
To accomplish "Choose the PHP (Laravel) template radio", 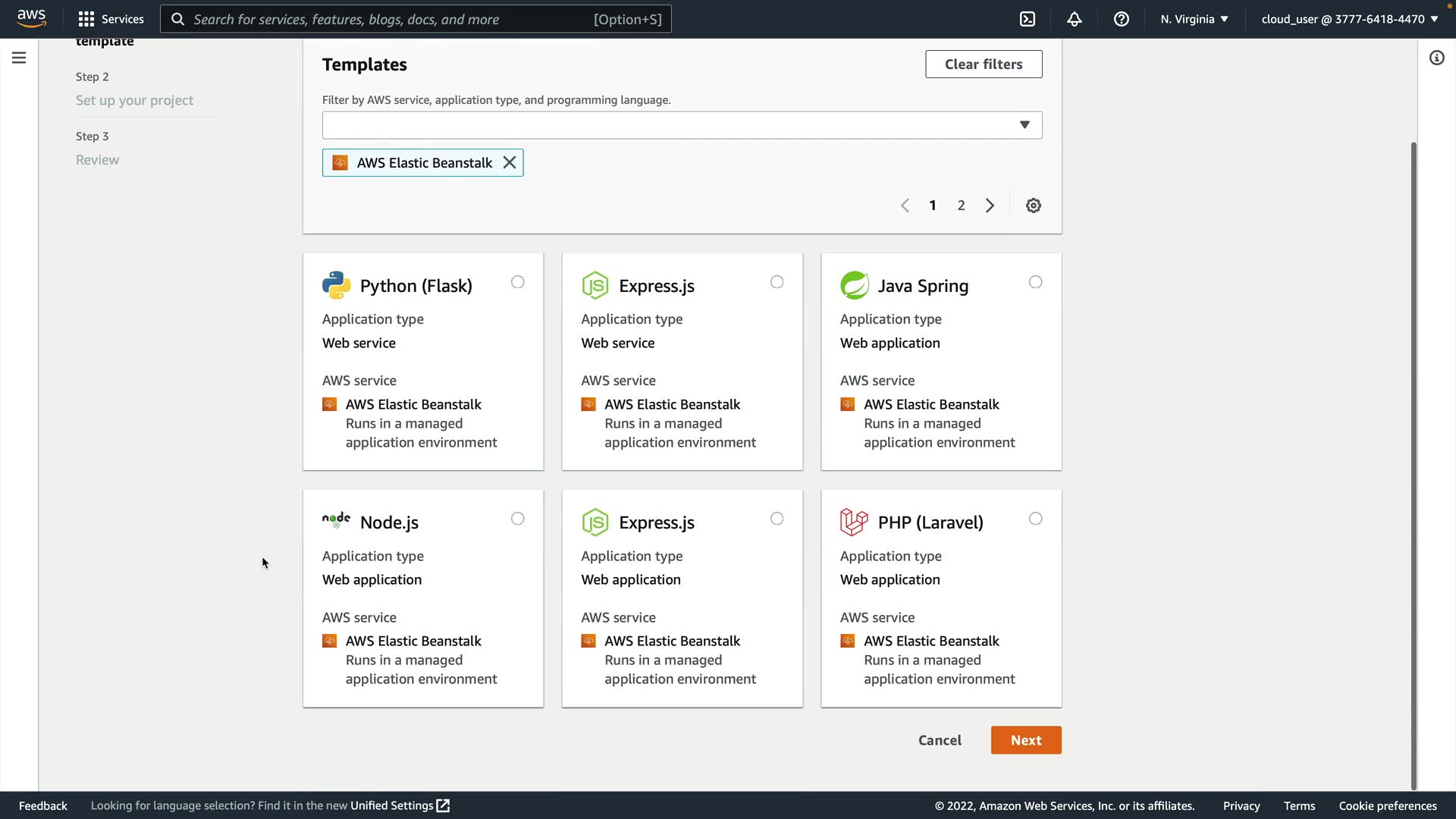I will coord(1035,519).
